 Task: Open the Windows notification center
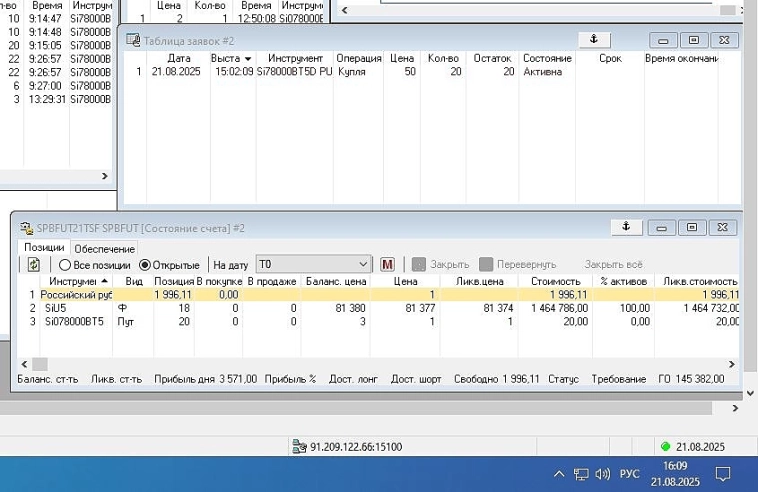point(723,473)
